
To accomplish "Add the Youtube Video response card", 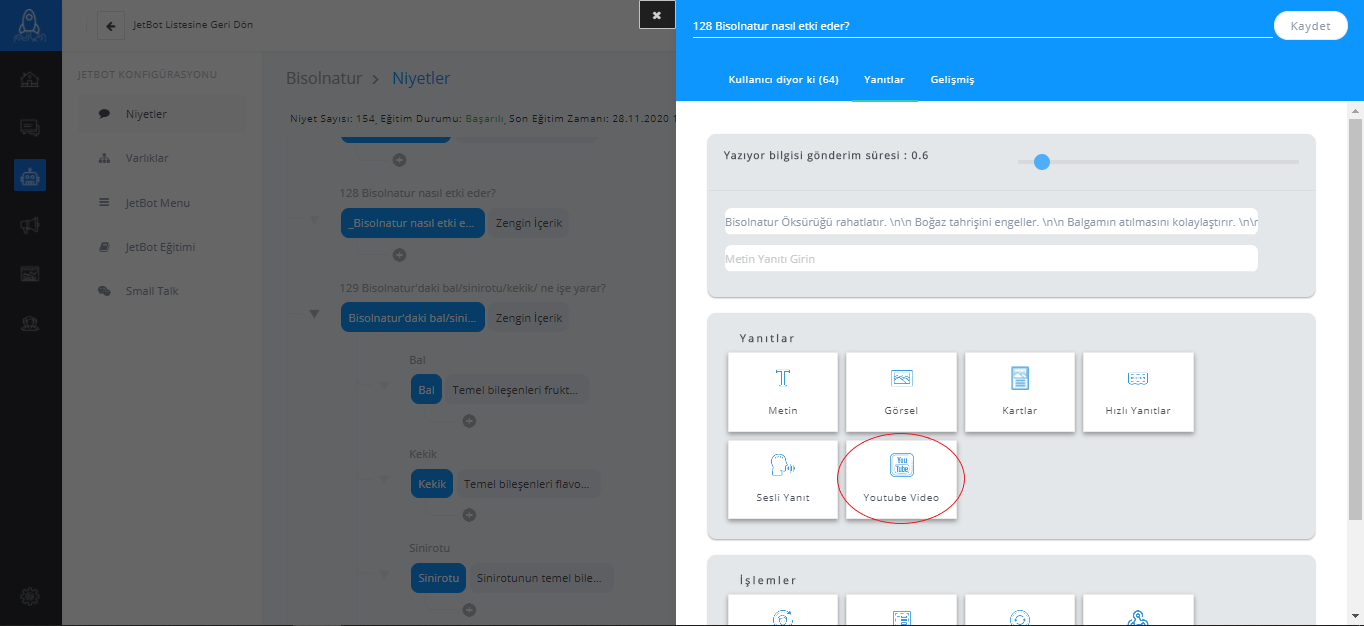I will (x=901, y=480).
